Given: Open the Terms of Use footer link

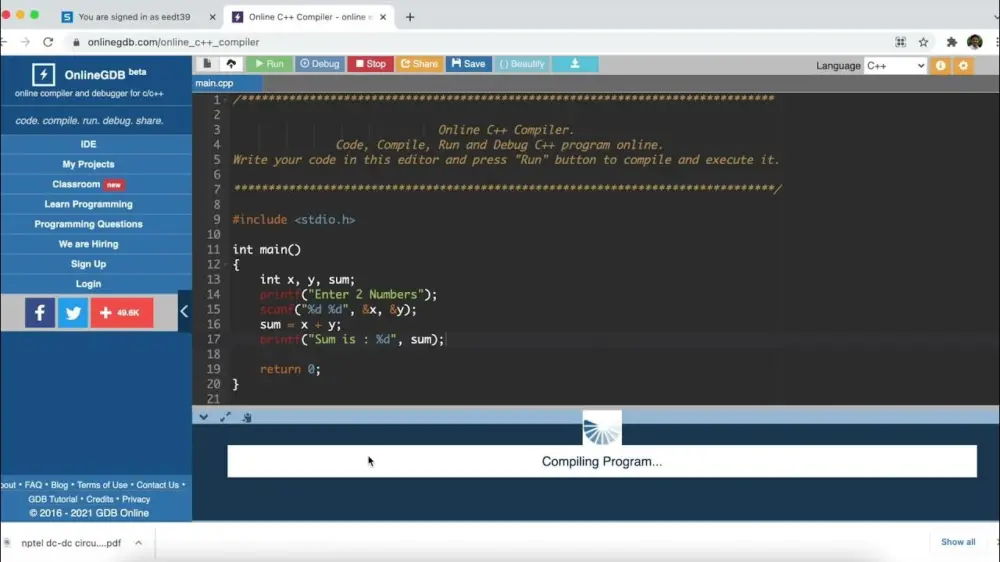Looking at the screenshot, I should click(x=102, y=485).
